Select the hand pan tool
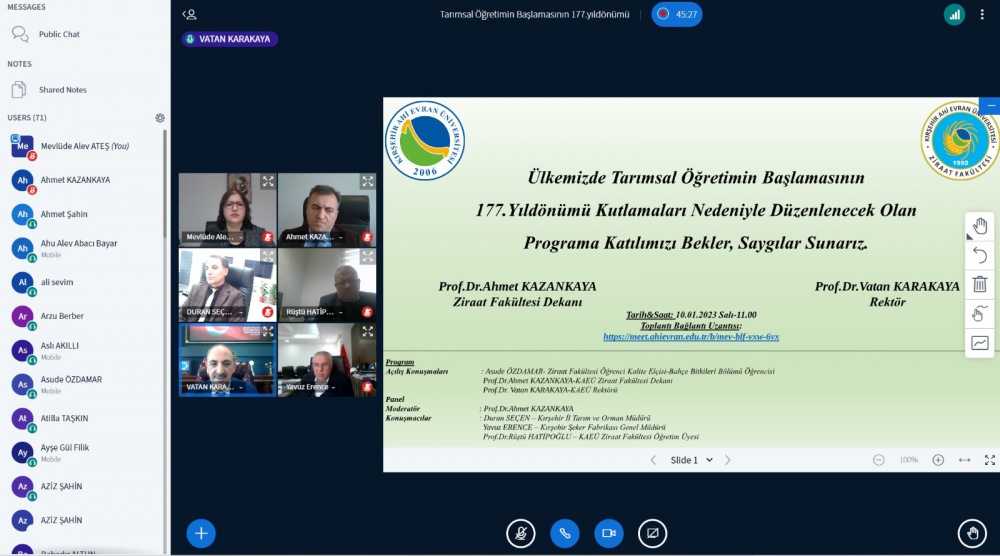Image resolution: width=1000 pixels, height=556 pixels. (x=980, y=226)
